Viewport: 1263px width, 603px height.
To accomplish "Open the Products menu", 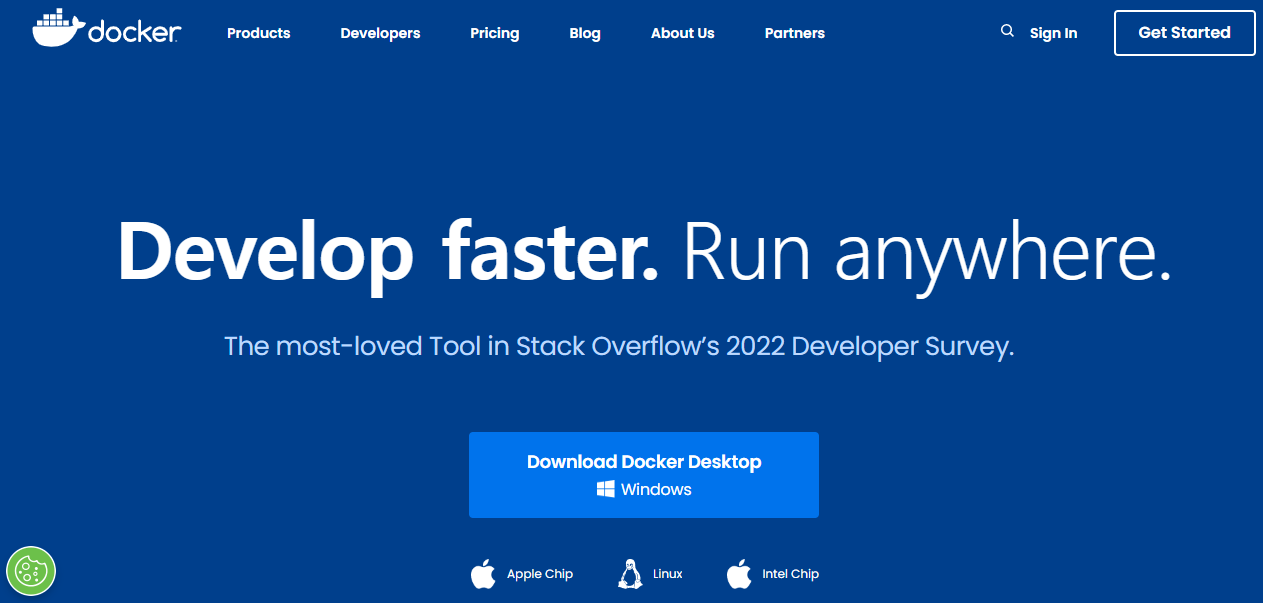I will pos(258,33).
